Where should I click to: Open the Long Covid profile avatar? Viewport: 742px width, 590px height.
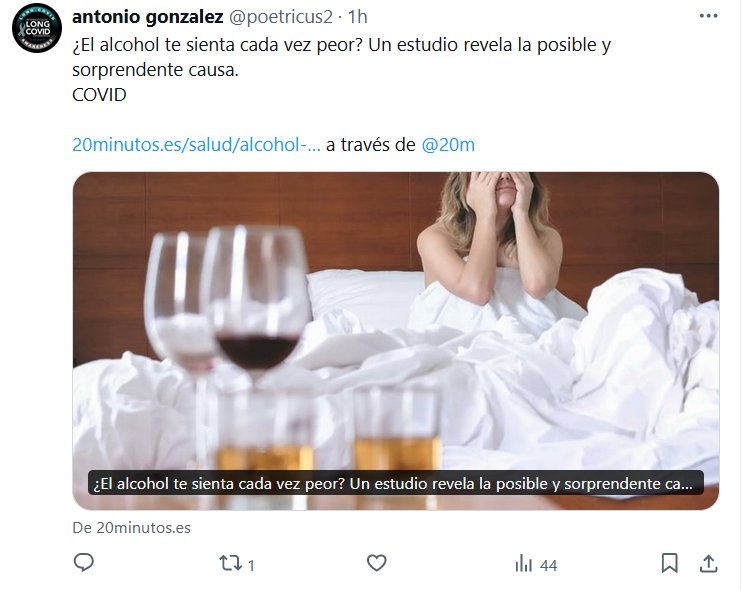37,27
